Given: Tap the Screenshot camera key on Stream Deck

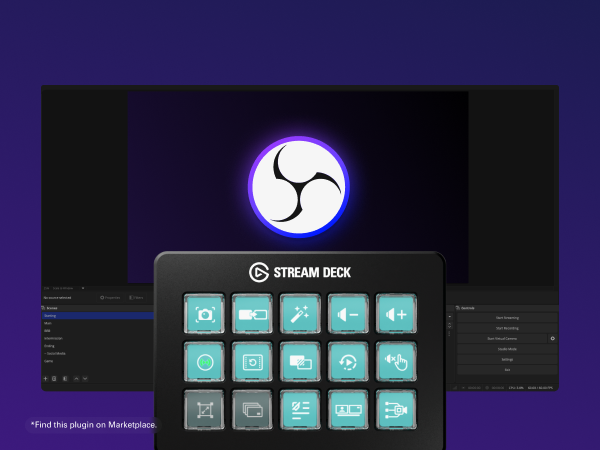Looking at the screenshot, I should point(204,314).
